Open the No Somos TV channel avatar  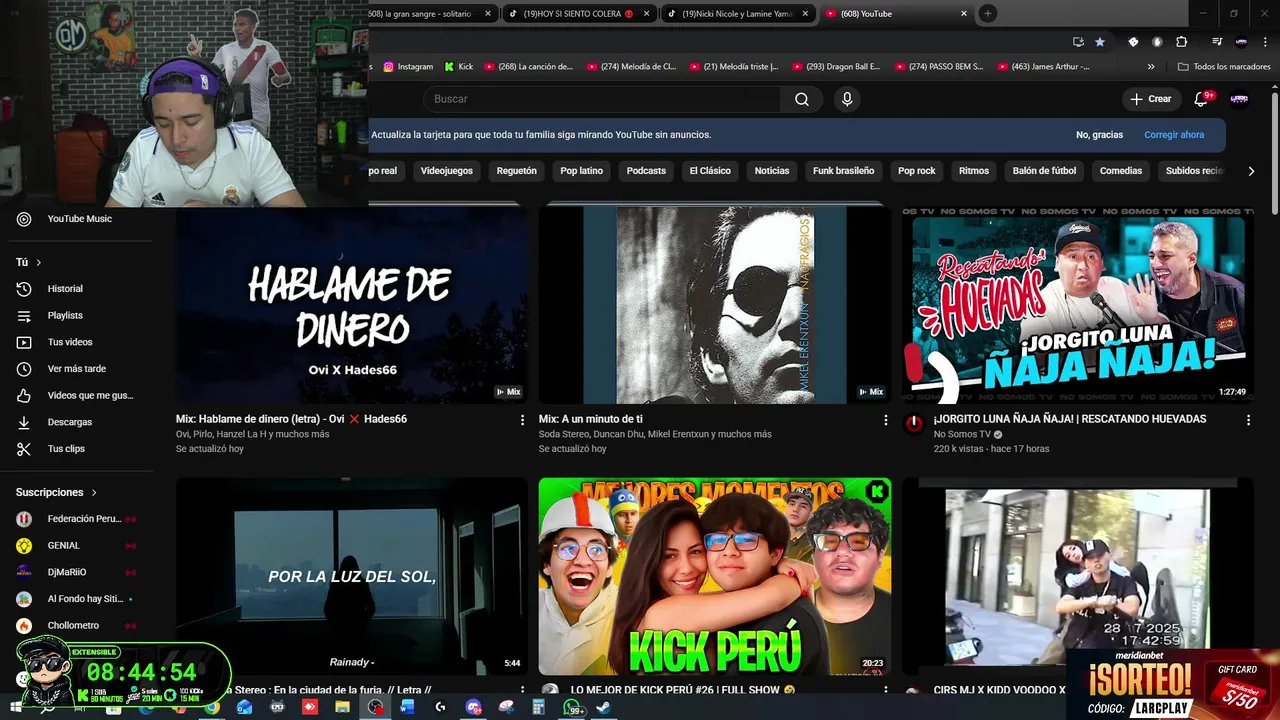[914, 423]
